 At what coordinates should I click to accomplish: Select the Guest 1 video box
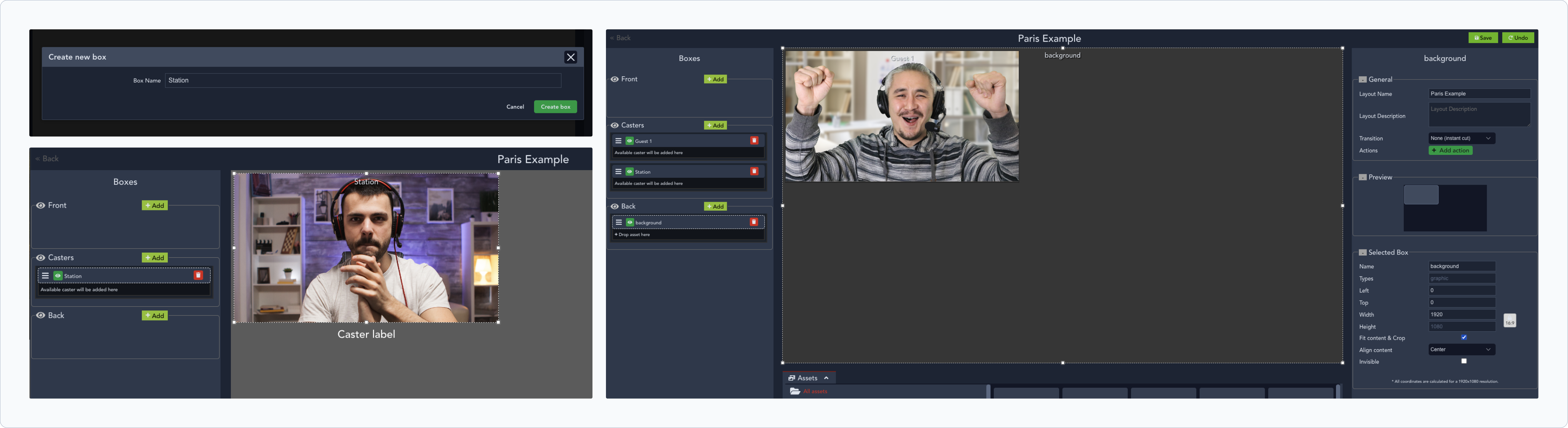[902, 116]
